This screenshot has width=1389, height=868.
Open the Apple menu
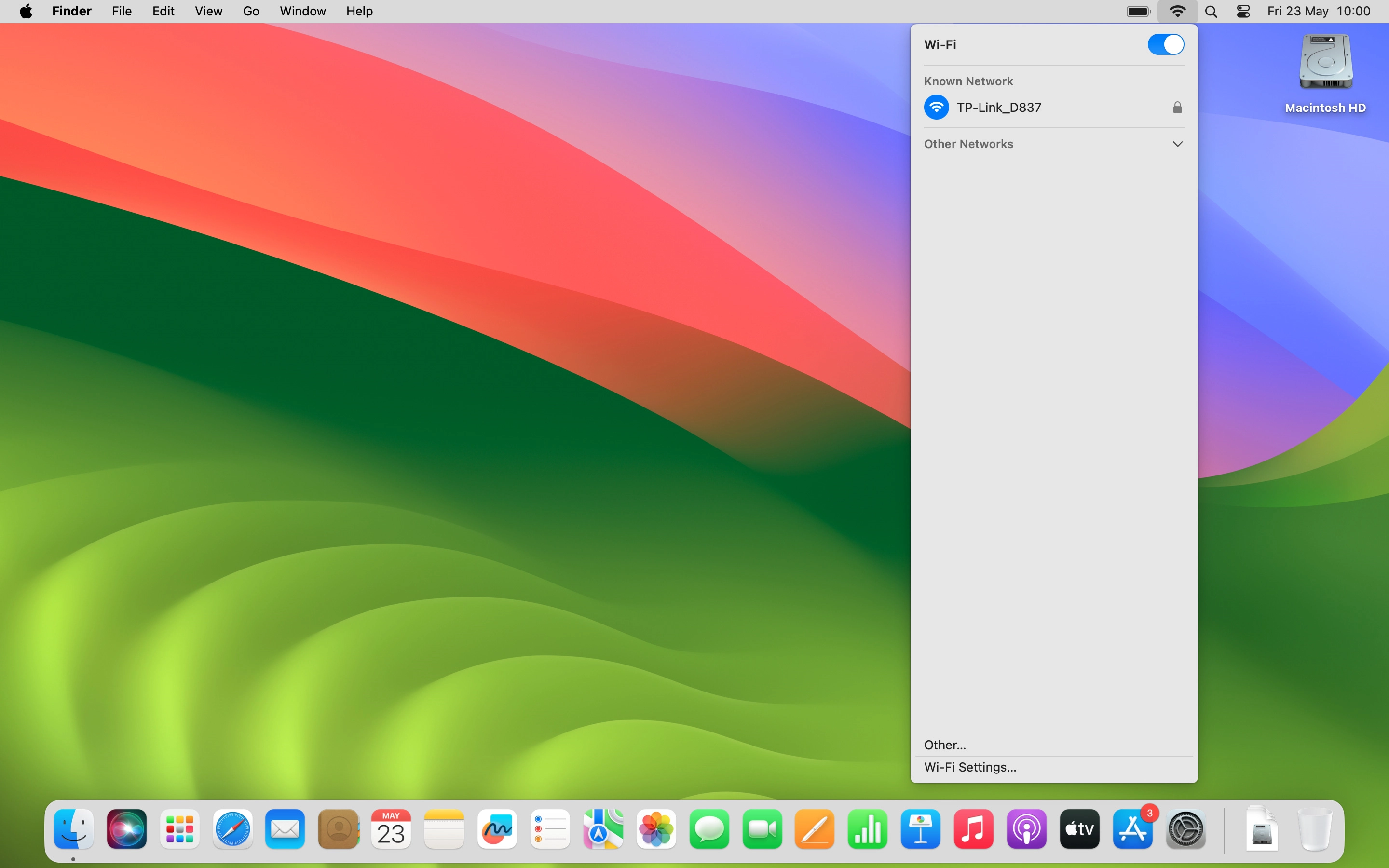26,12
